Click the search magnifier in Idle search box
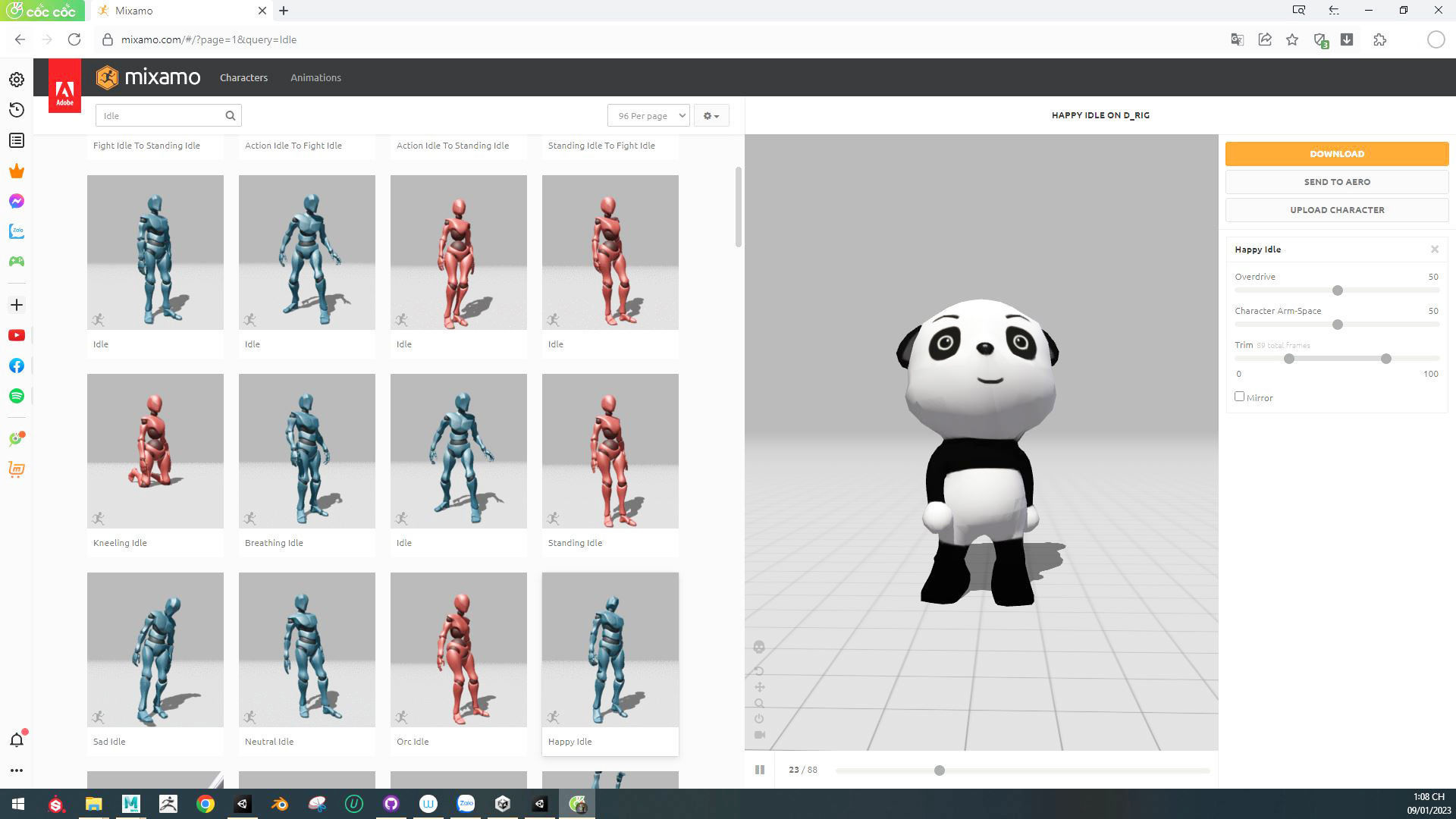The width and height of the screenshot is (1456, 819). [231, 116]
